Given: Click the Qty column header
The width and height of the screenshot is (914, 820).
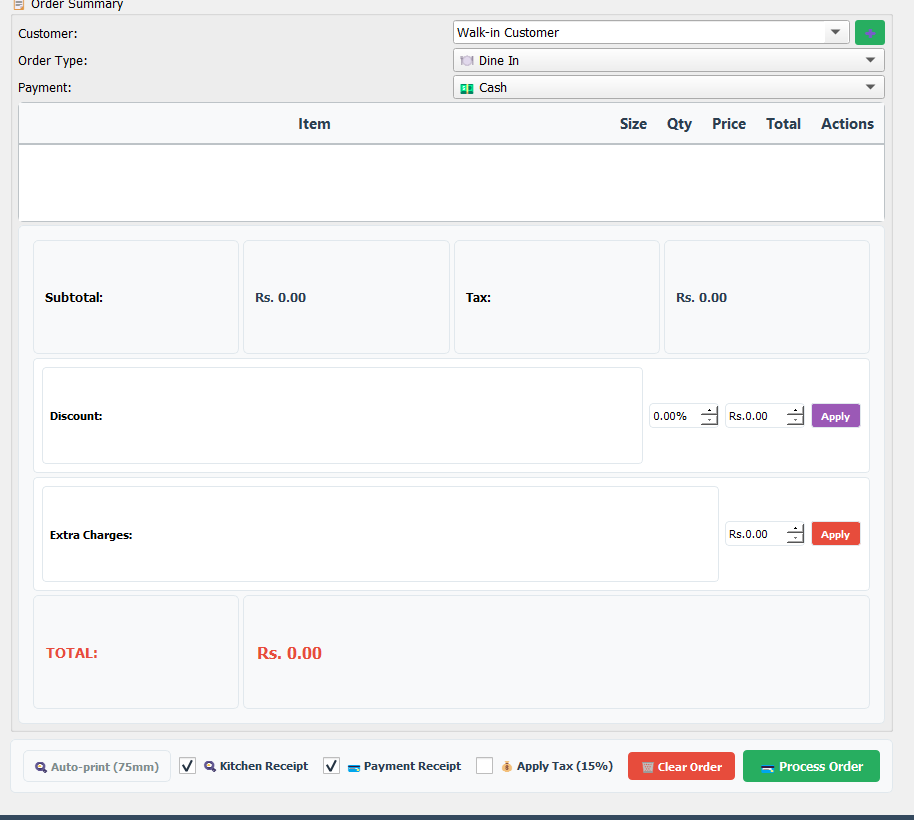Looking at the screenshot, I should tap(679, 124).
